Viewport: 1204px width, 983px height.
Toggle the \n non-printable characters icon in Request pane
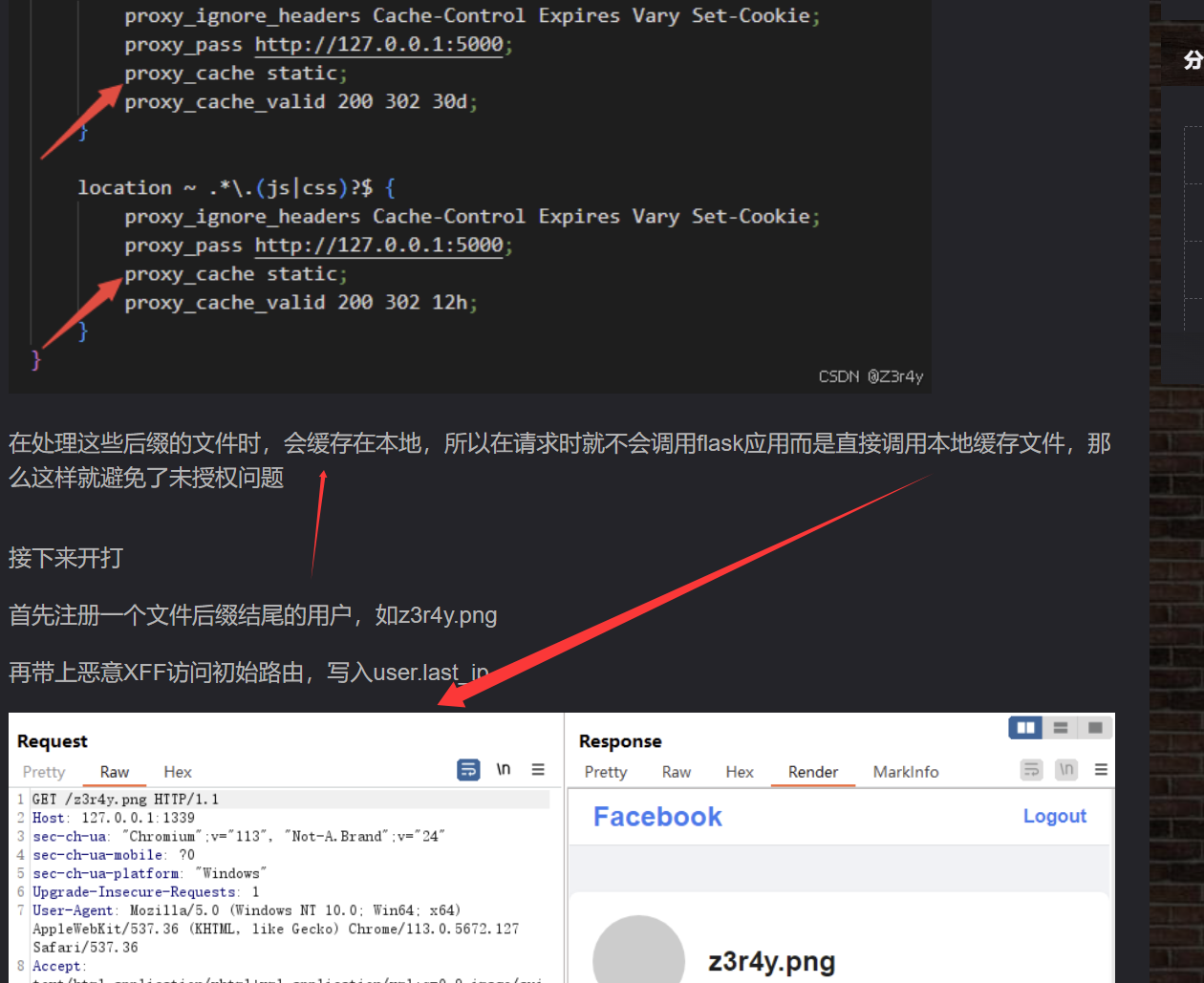click(x=504, y=770)
